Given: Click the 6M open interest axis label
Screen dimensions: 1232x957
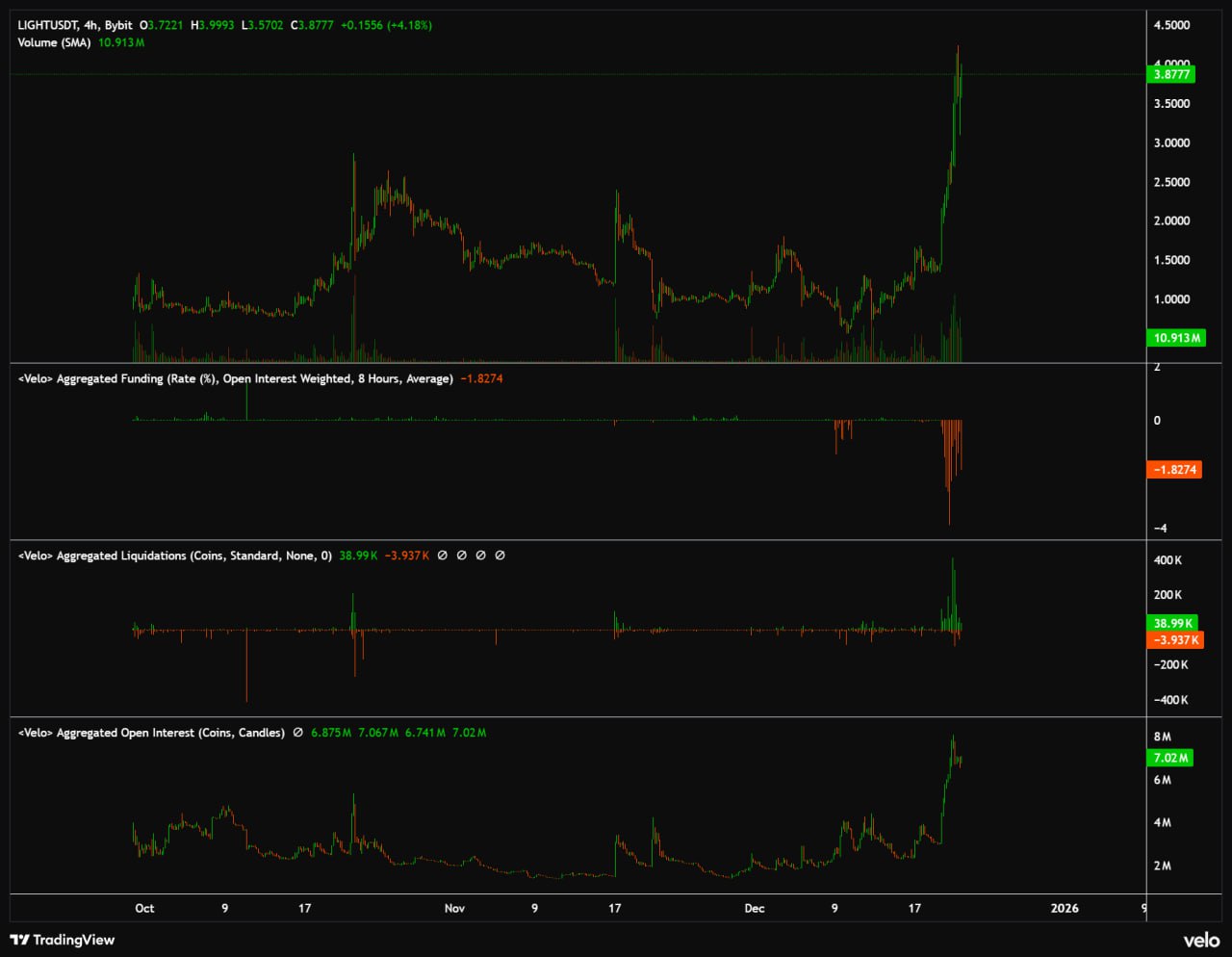Looking at the screenshot, I should tap(1163, 781).
